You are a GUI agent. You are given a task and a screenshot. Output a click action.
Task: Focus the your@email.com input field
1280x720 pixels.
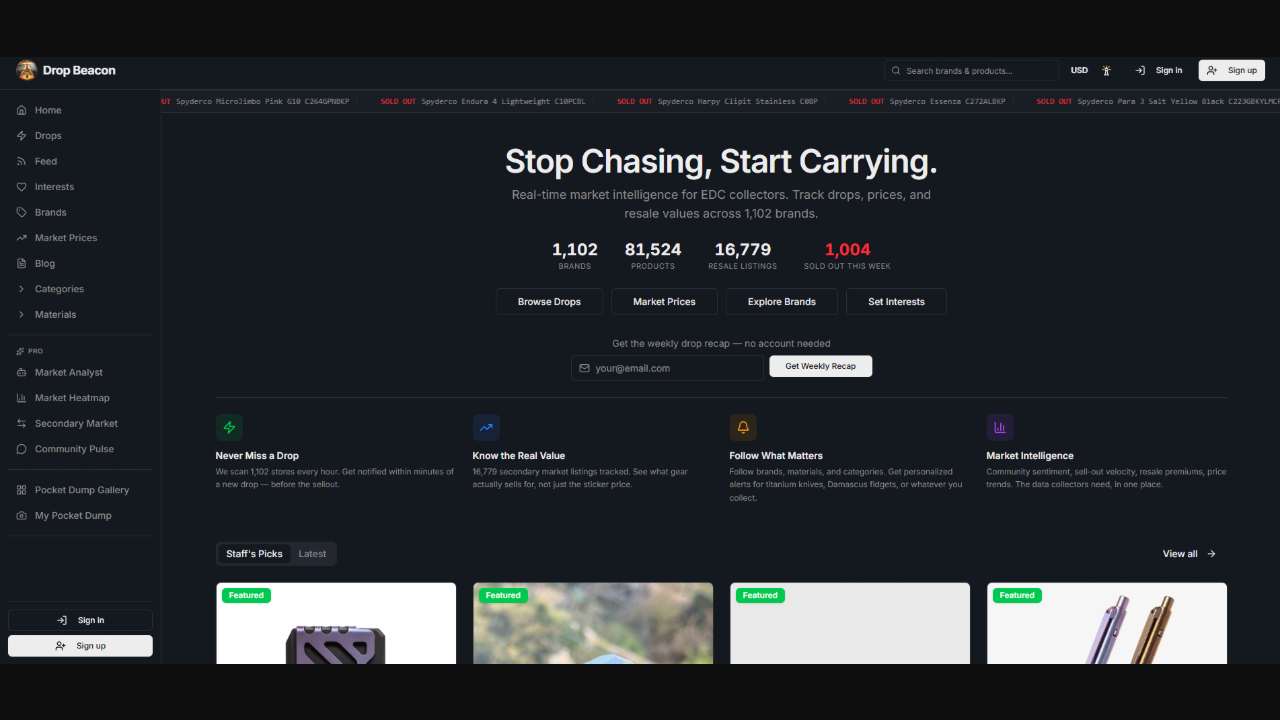(667, 368)
